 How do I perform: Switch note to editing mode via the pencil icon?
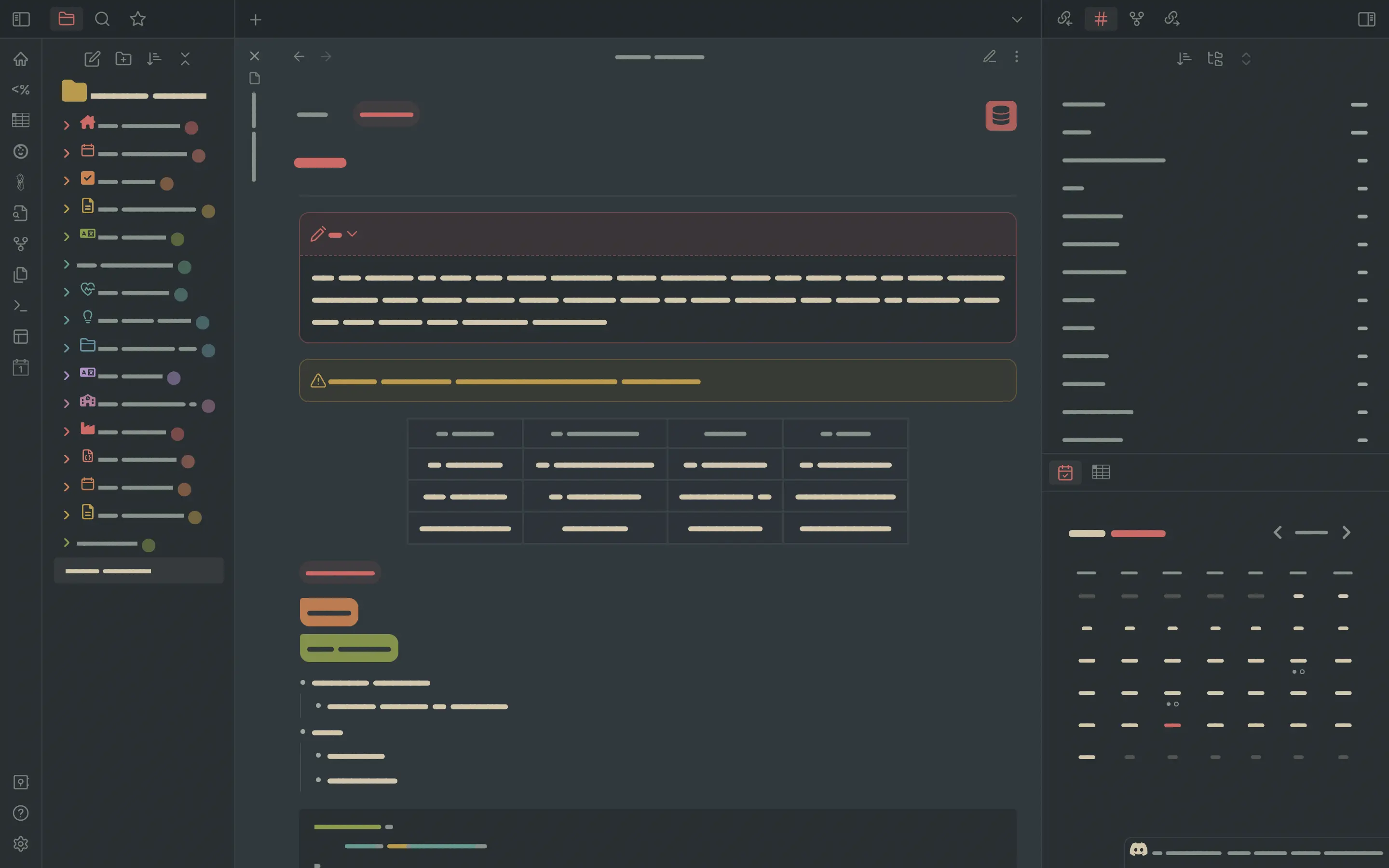[x=989, y=56]
